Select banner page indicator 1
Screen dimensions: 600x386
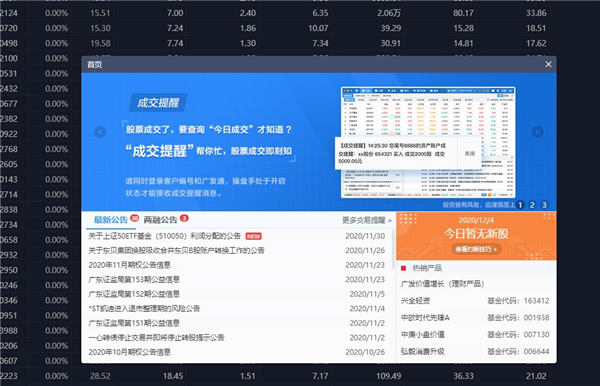click(x=520, y=205)
